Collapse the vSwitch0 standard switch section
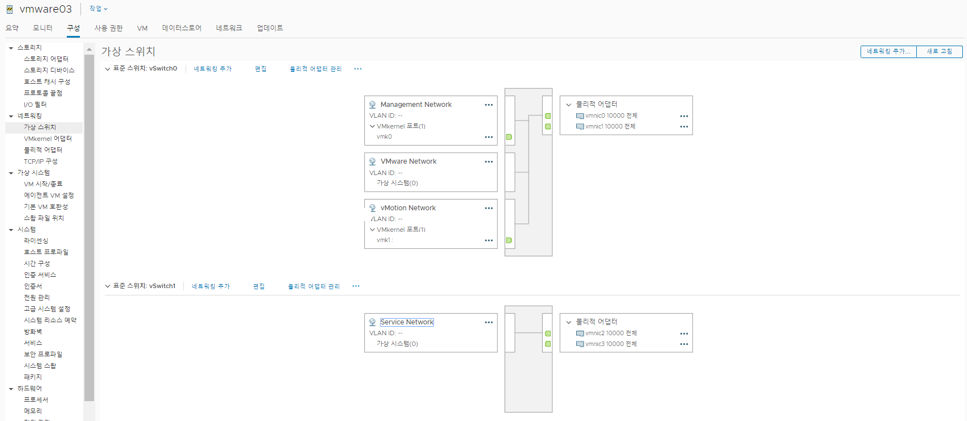 (x=109, y=68)
